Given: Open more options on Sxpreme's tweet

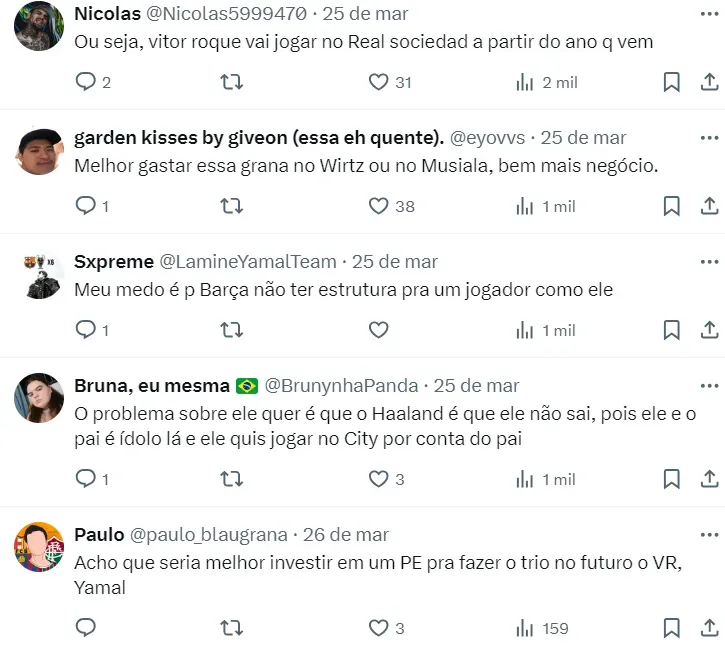Looking at the screenshot, I should (709, 262).
